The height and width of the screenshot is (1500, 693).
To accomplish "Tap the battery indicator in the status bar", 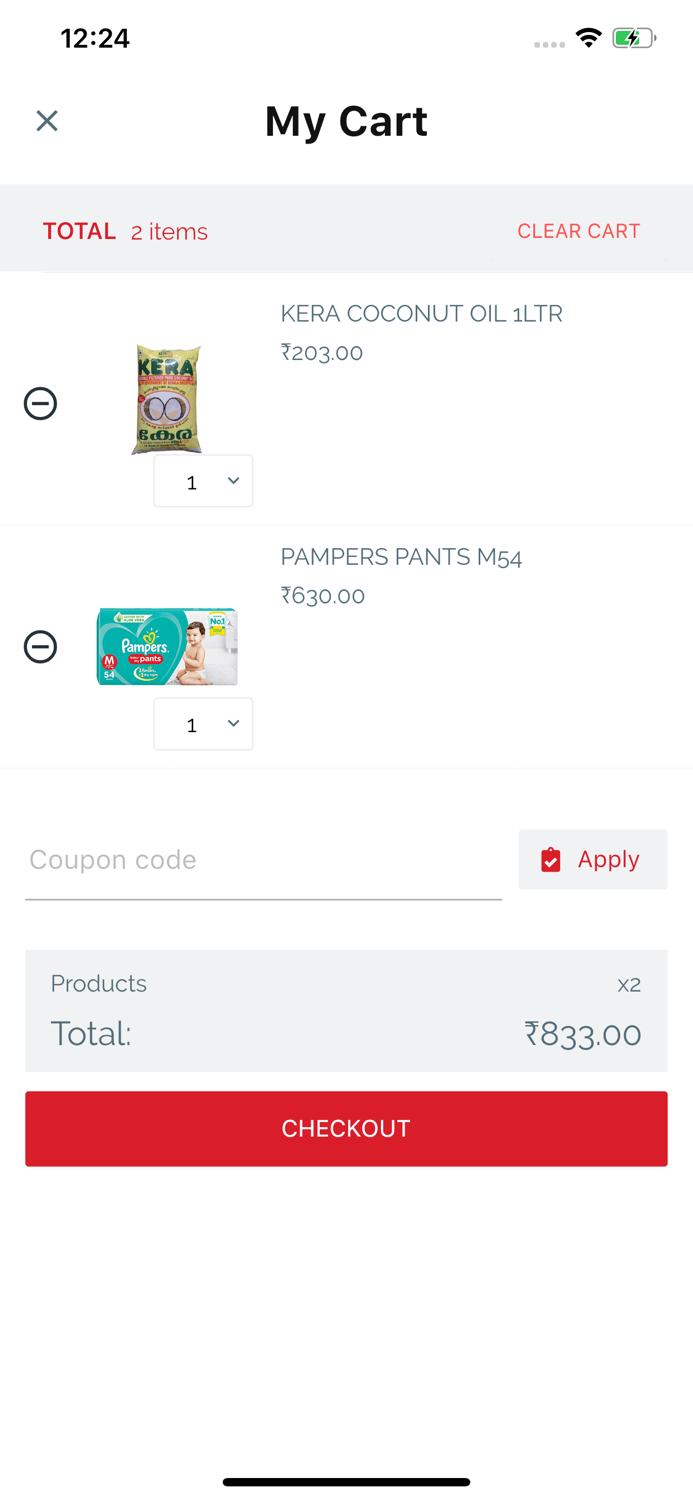I will click(x=630, y=37).
